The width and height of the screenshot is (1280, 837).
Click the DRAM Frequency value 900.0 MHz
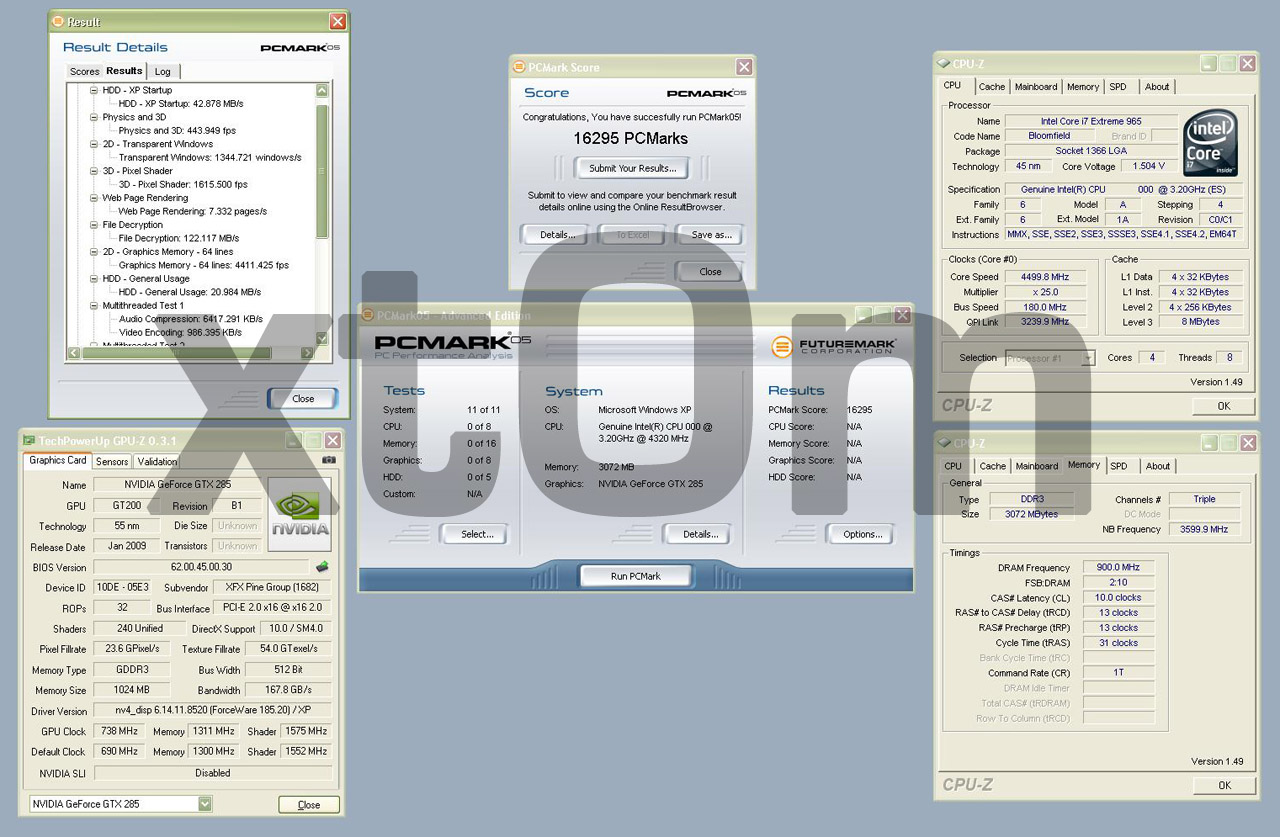point(1118,567)
